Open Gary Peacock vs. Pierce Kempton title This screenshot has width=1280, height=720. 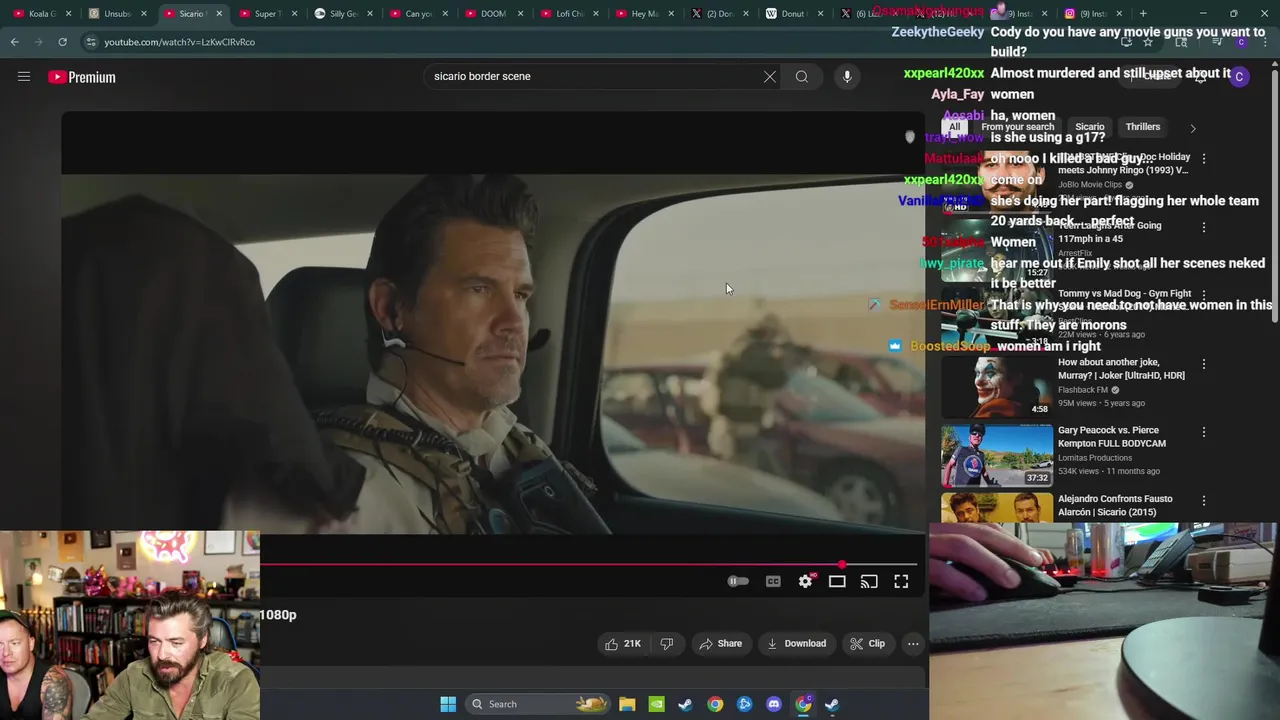[x=1111, y=436]
